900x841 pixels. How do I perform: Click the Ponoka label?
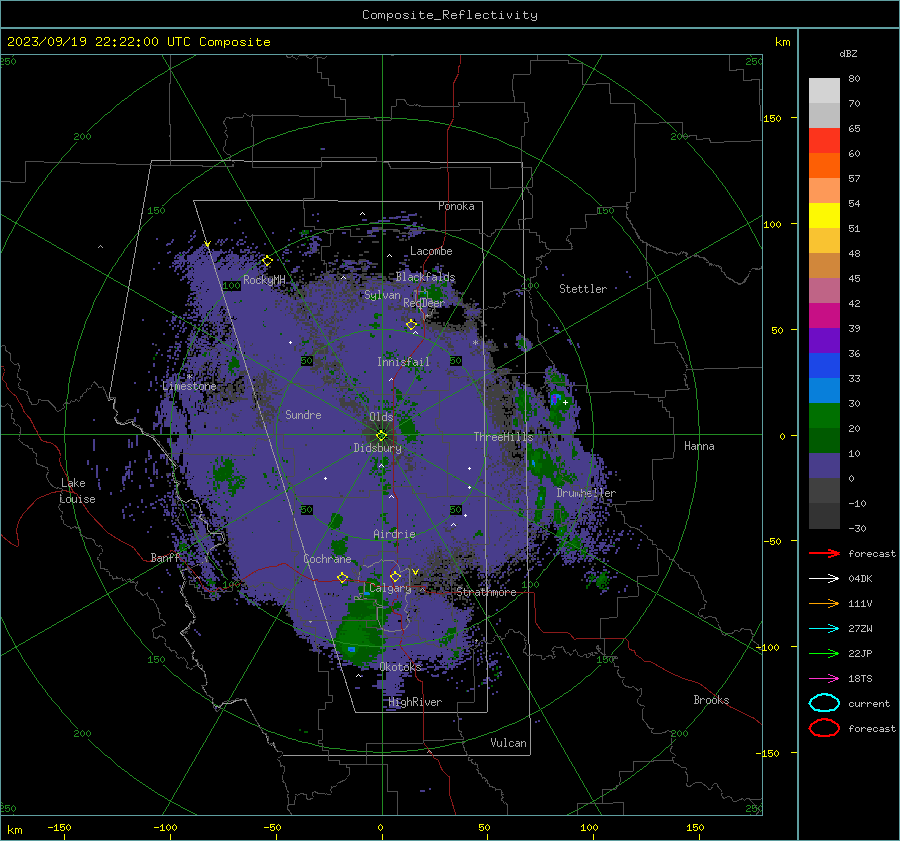pyautogui.click(x=456, y=206)
